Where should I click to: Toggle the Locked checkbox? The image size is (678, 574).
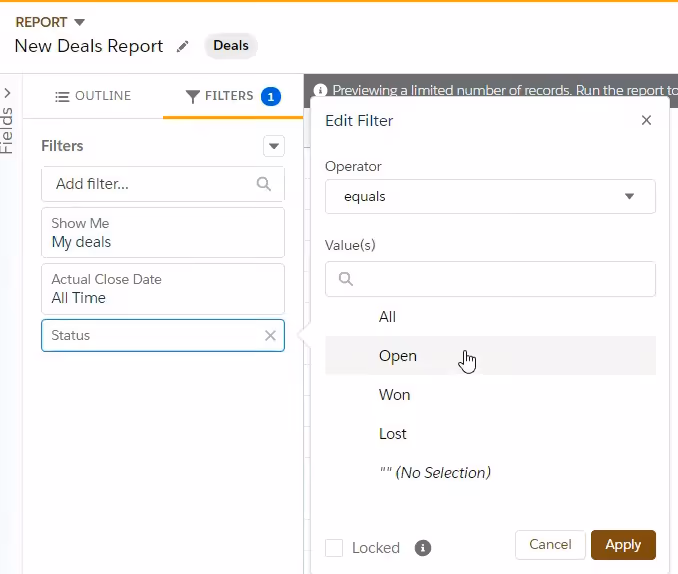(x=334, y=548)
